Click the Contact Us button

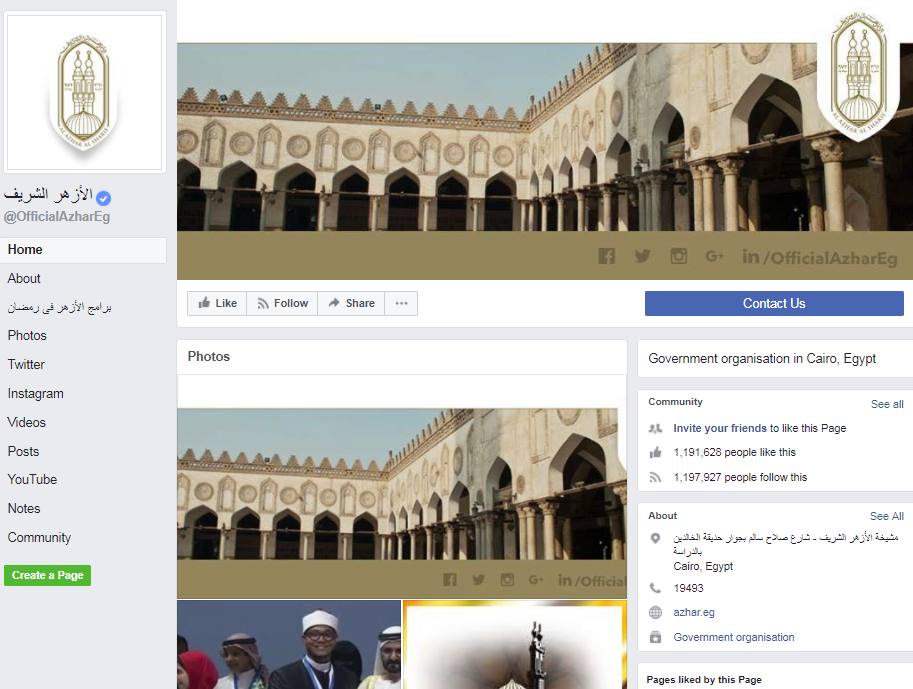coord(774,303)
